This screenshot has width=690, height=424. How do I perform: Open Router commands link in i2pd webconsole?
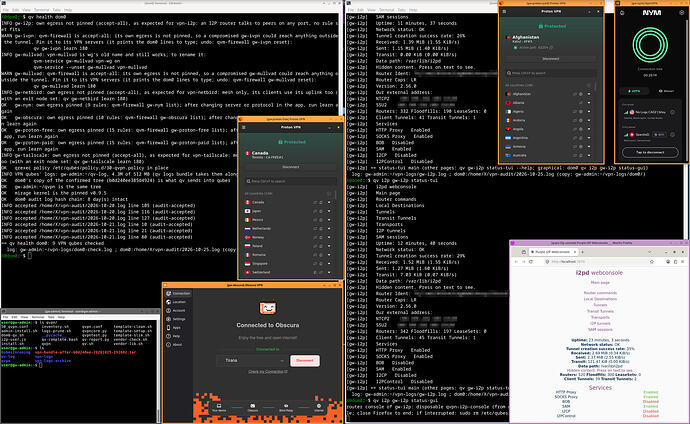(x=600, y=293)
